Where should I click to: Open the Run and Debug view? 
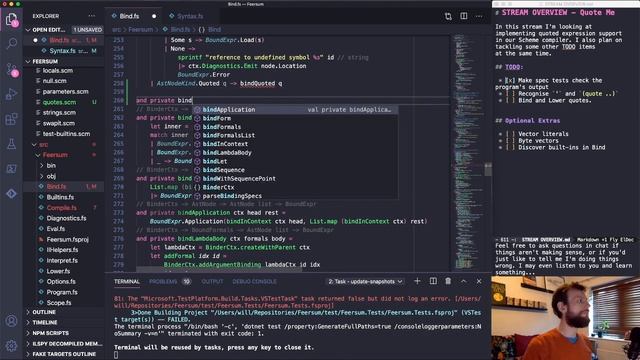pos(11,94)
